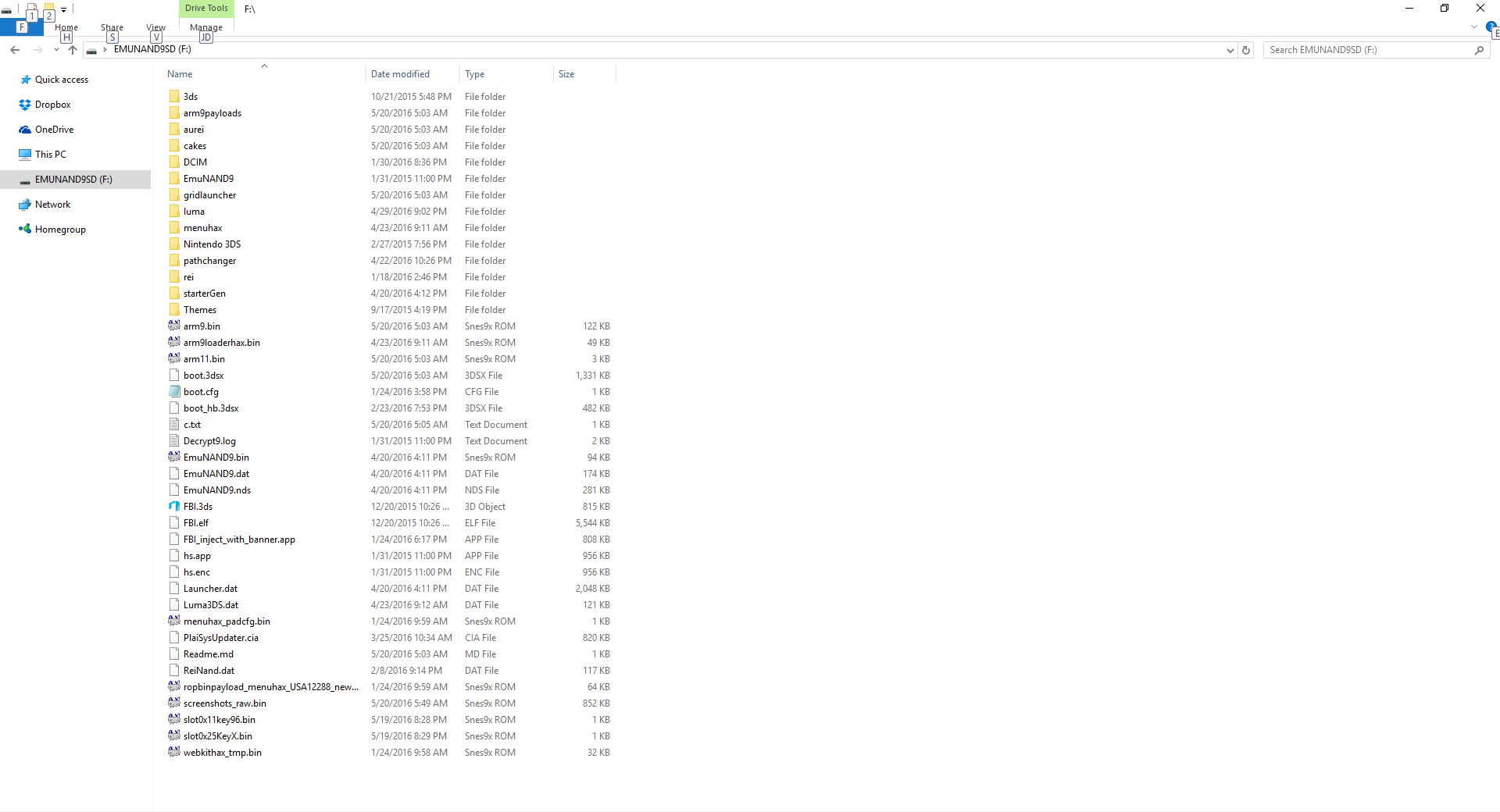This screenshot has width=1500, height=812.
Task: Open Homegroup in navigation pane
Action: (60, 230)
